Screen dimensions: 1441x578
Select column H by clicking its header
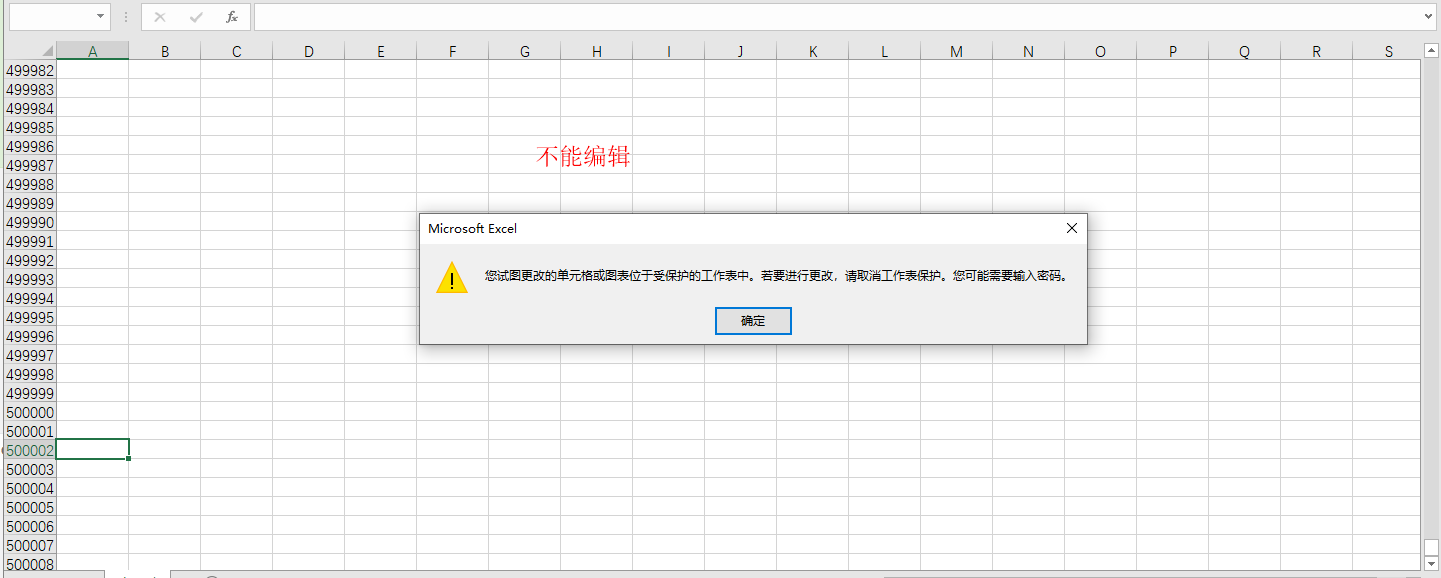596,50
